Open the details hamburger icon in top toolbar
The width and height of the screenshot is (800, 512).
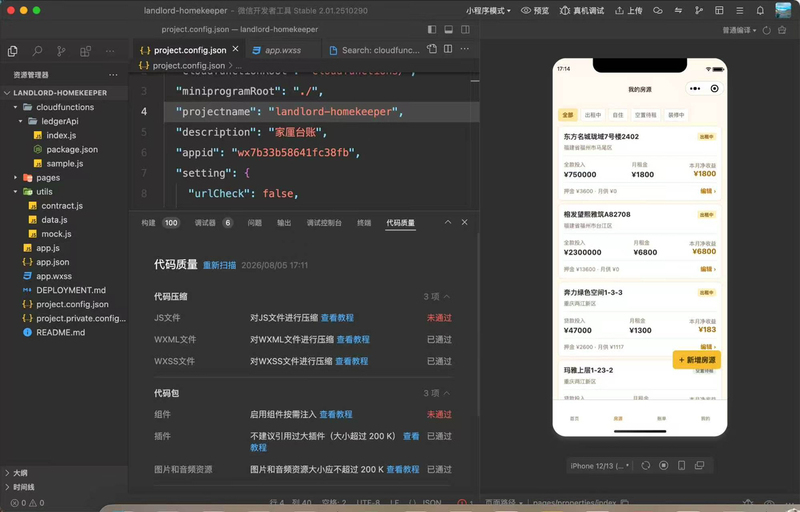coord(739,11)
